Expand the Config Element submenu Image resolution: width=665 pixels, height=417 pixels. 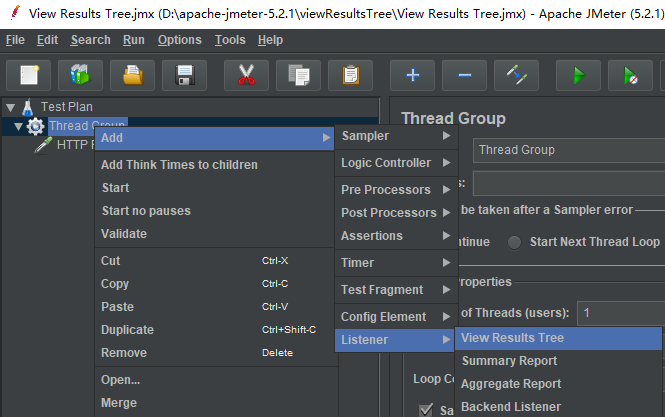coord(396,316)
